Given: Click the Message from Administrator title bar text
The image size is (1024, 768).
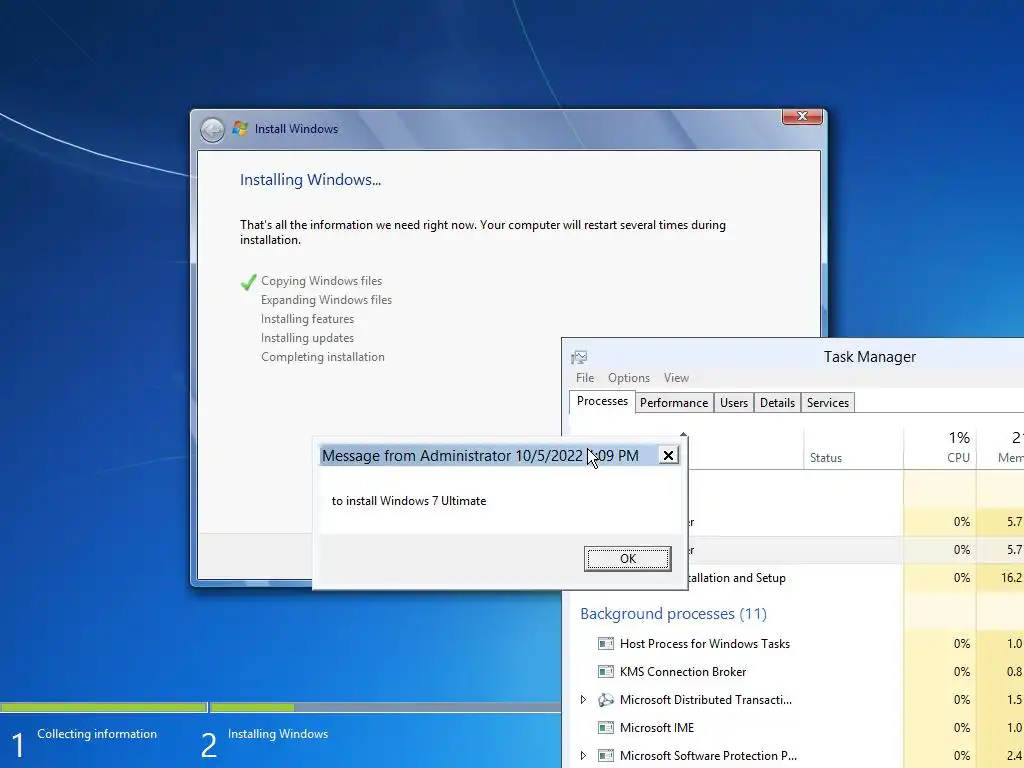Looking at the screenshot, I should (480, 456).
